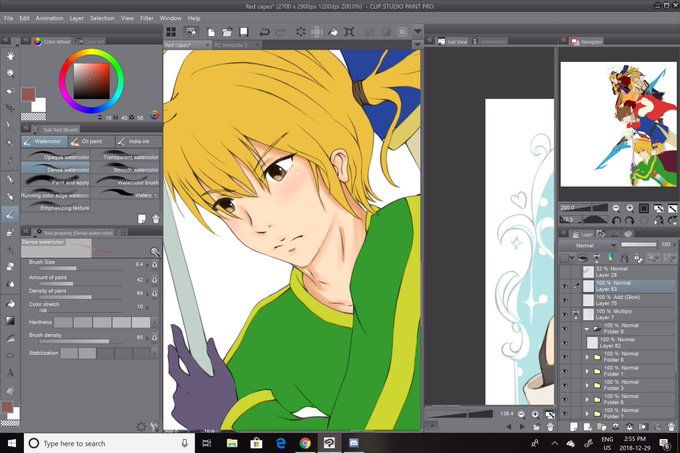Click the Clear (dotted circle) icon
680x453 pixels.
tap(301, 32)
